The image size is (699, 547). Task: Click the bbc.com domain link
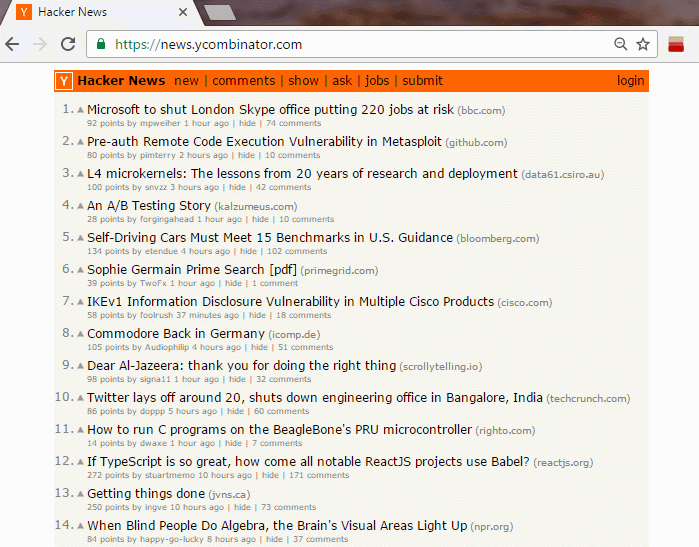(x=481, y=111)
